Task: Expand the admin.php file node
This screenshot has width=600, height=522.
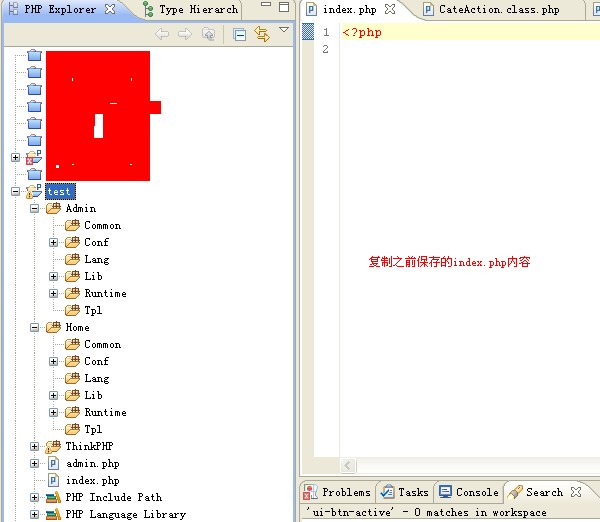Action: point(34,463)
